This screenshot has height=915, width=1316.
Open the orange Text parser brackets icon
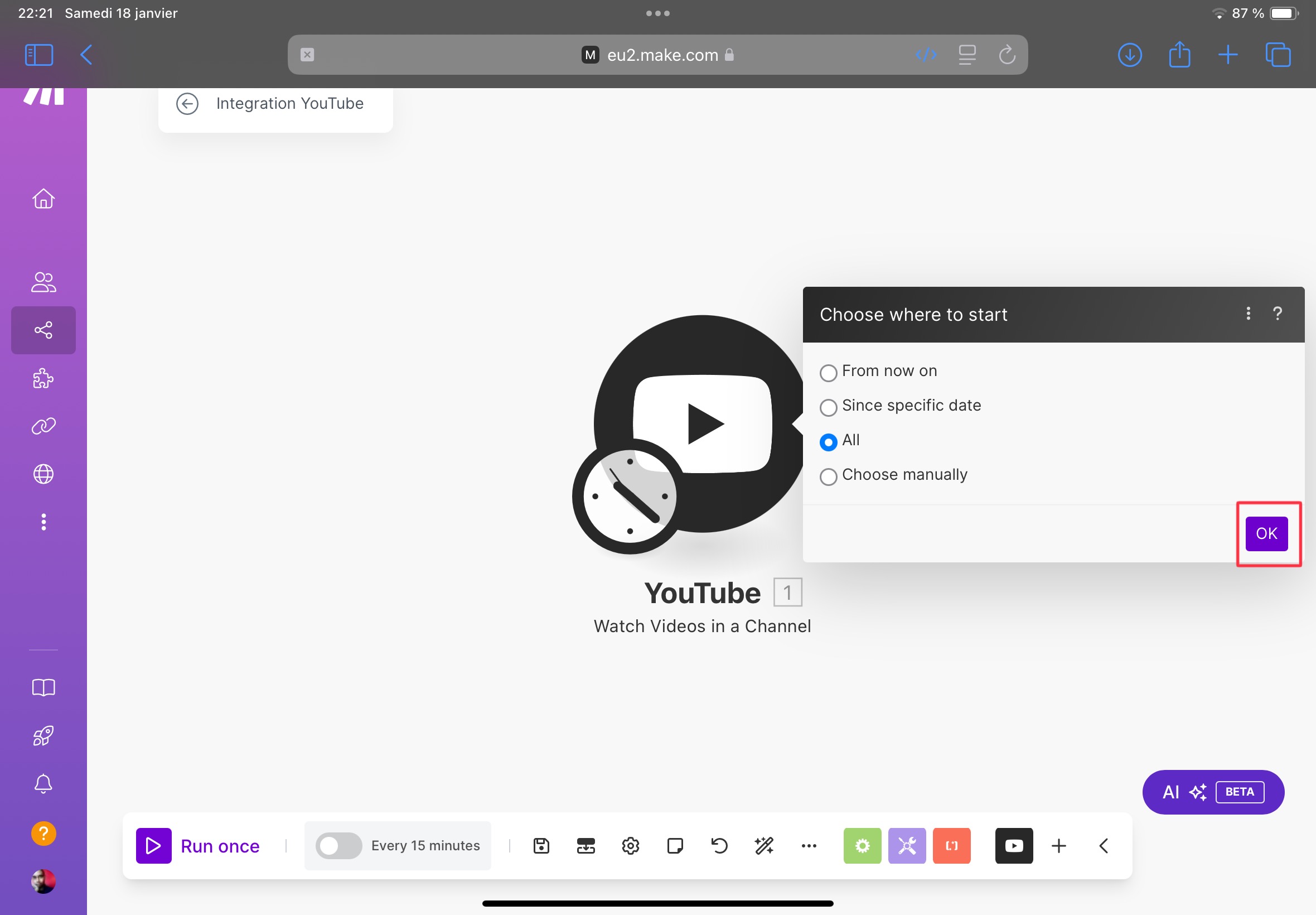(x=952, y=846)
